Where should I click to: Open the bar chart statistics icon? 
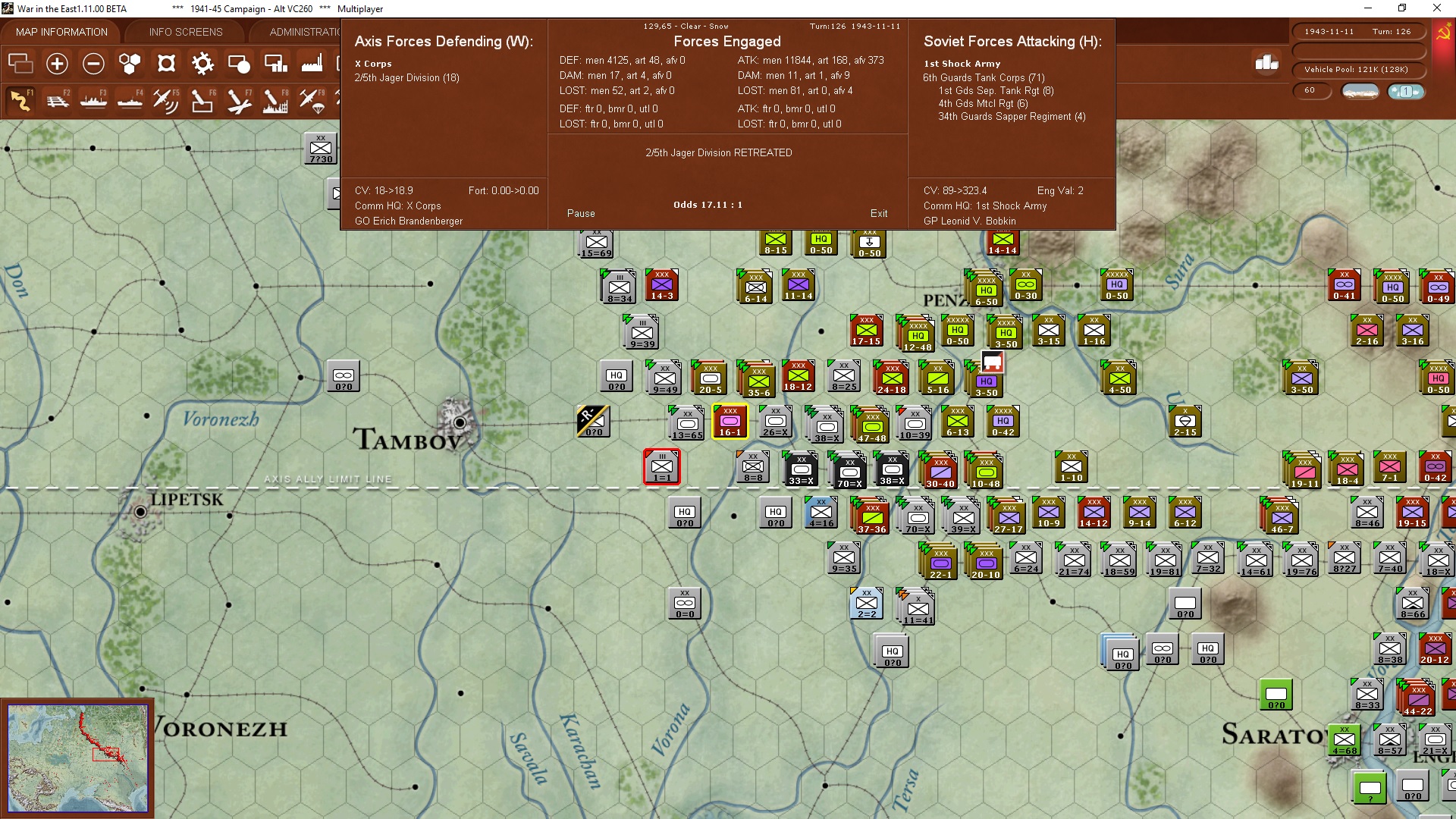1266,63
